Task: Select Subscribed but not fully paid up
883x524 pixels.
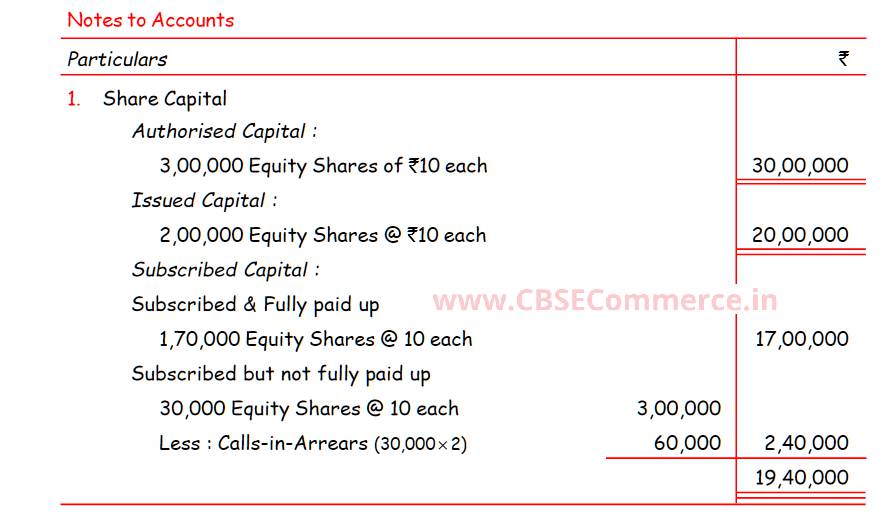Action: (281, 374)
